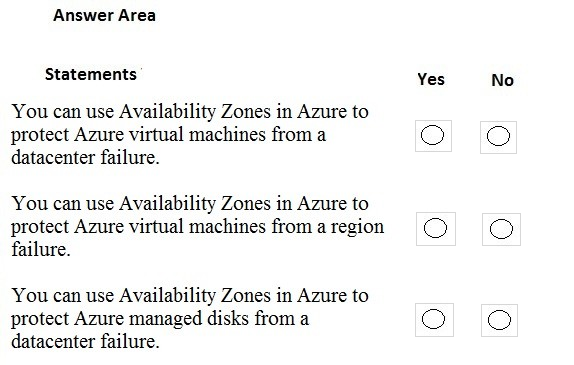The height and width of the screenshot is (365, 574).
Task: Select No for region failure statement
Action: pos(501,229)
